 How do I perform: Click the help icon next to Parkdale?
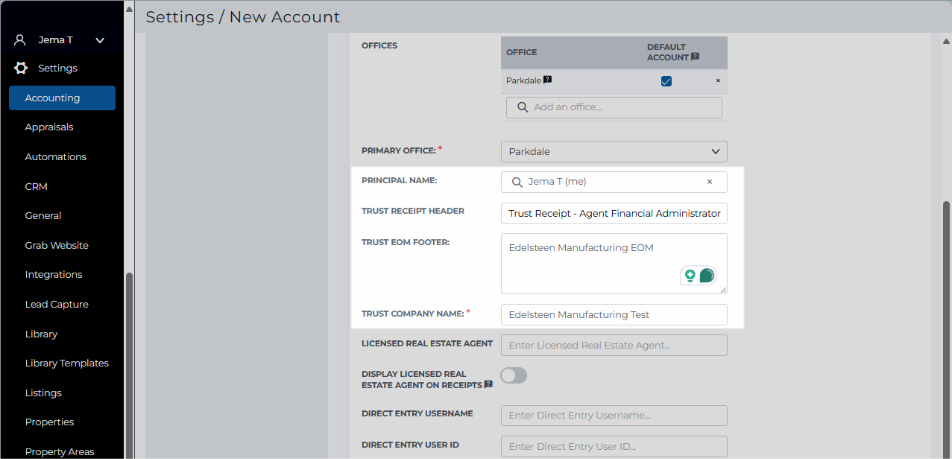point(547,80)
